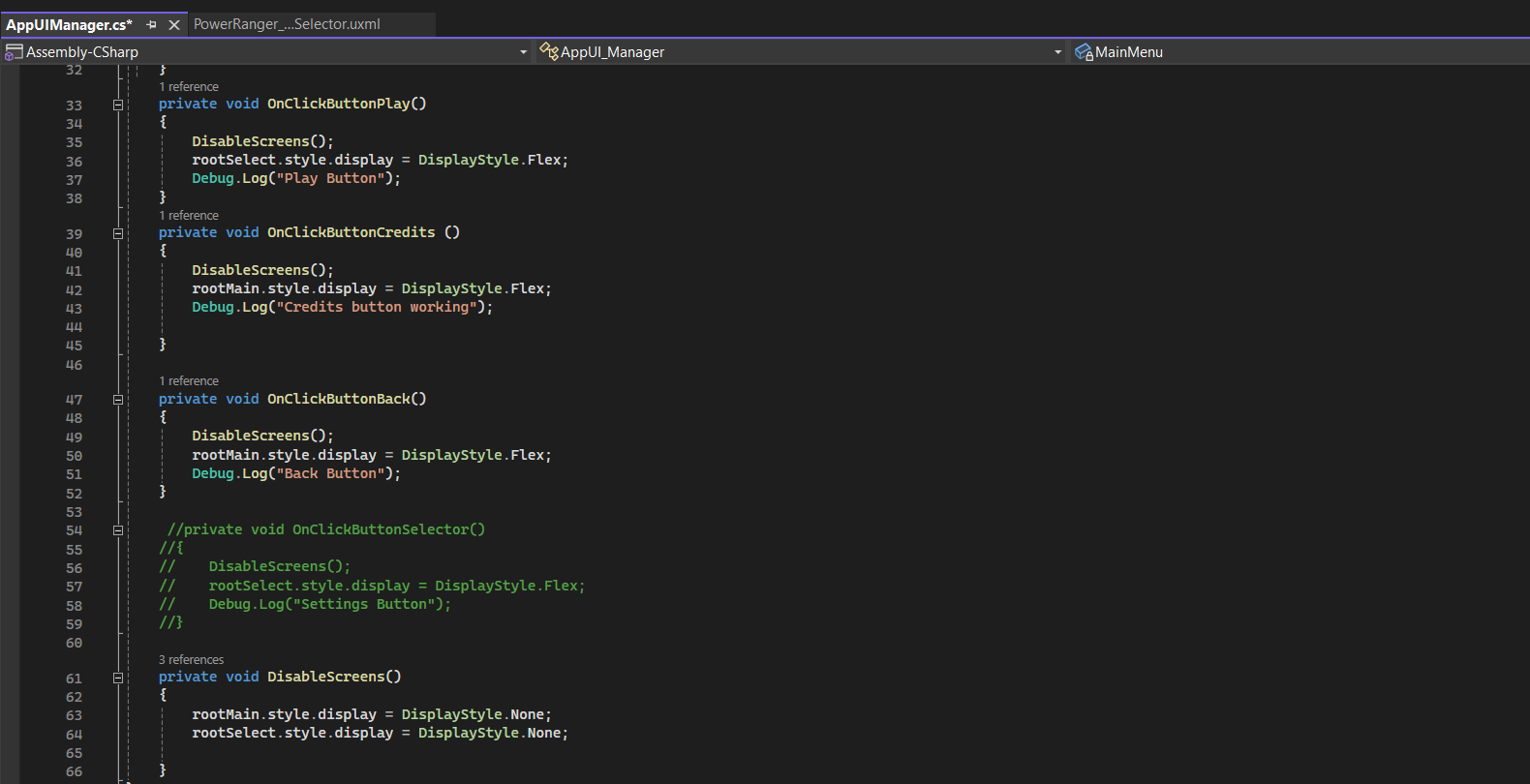
Task: Click rootMain DisplayStyle.None on line 63
Action: click(372, 714)
